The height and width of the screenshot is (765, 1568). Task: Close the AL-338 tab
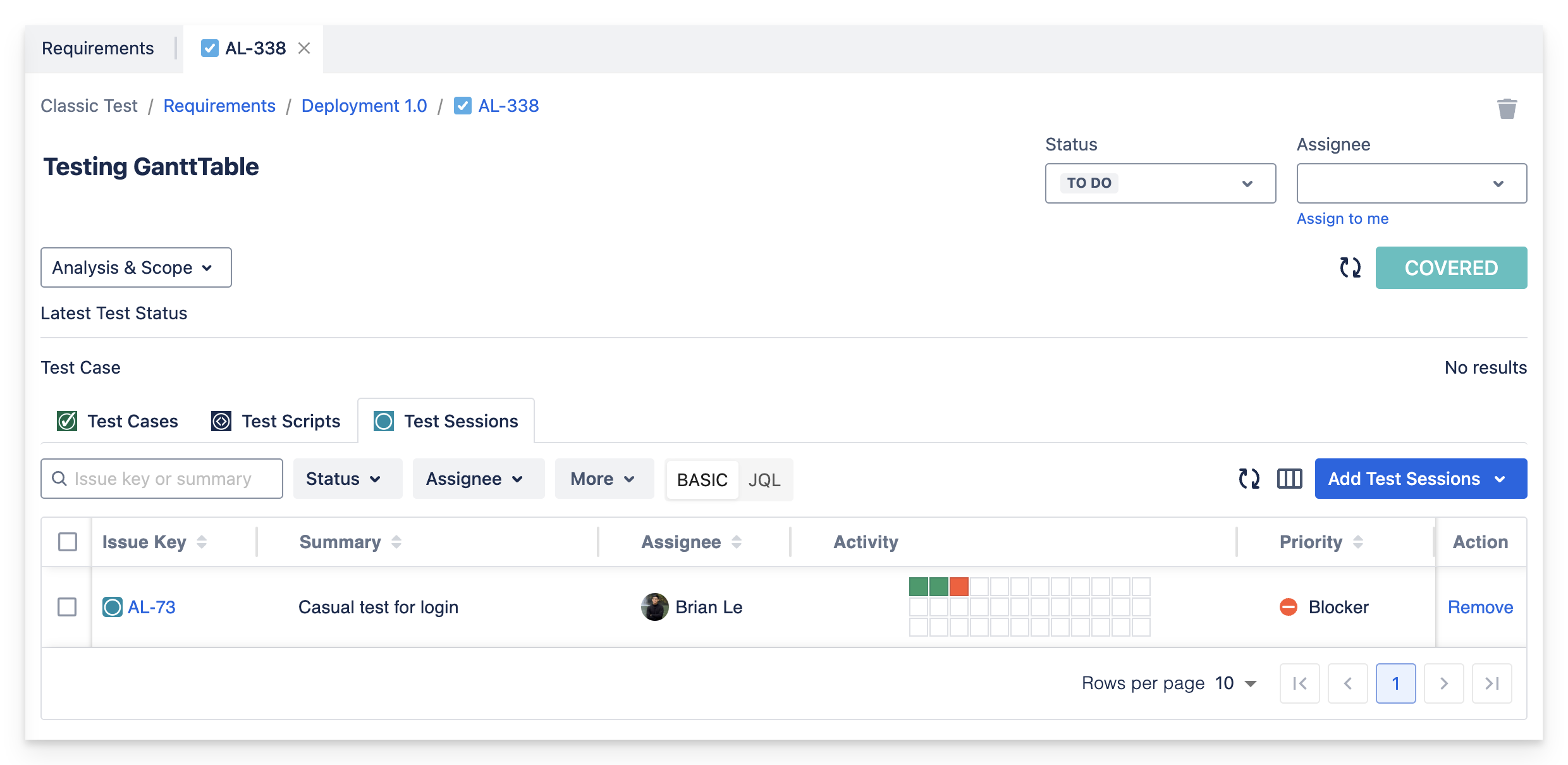click(x=304, y=48)
